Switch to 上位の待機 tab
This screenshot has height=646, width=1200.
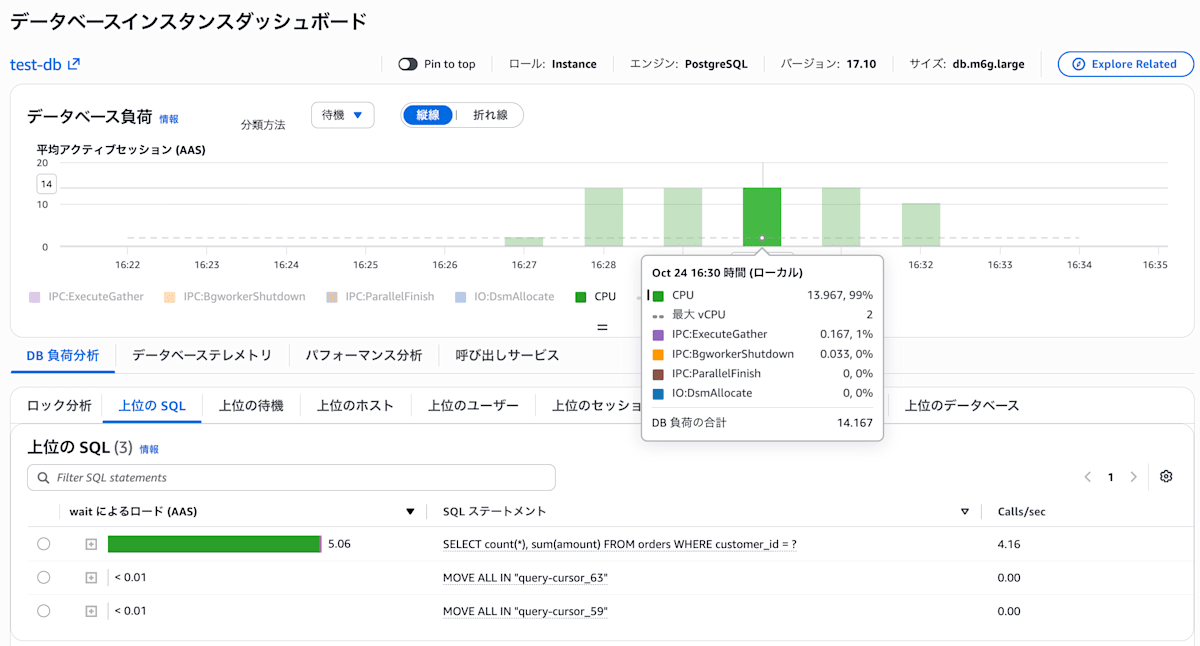click(x=251, y=406)
